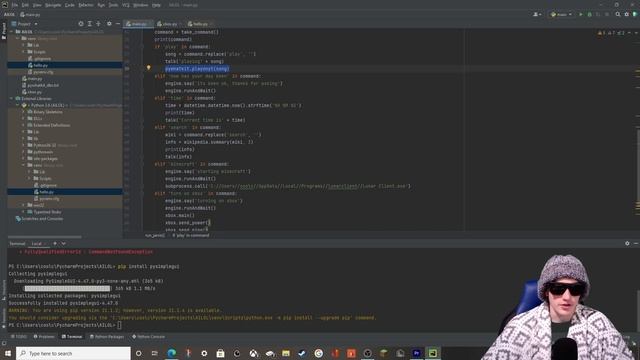Open the Problems tool window tab
The image size is (640, 360).
pyautogui.click(x=44, y=337)
